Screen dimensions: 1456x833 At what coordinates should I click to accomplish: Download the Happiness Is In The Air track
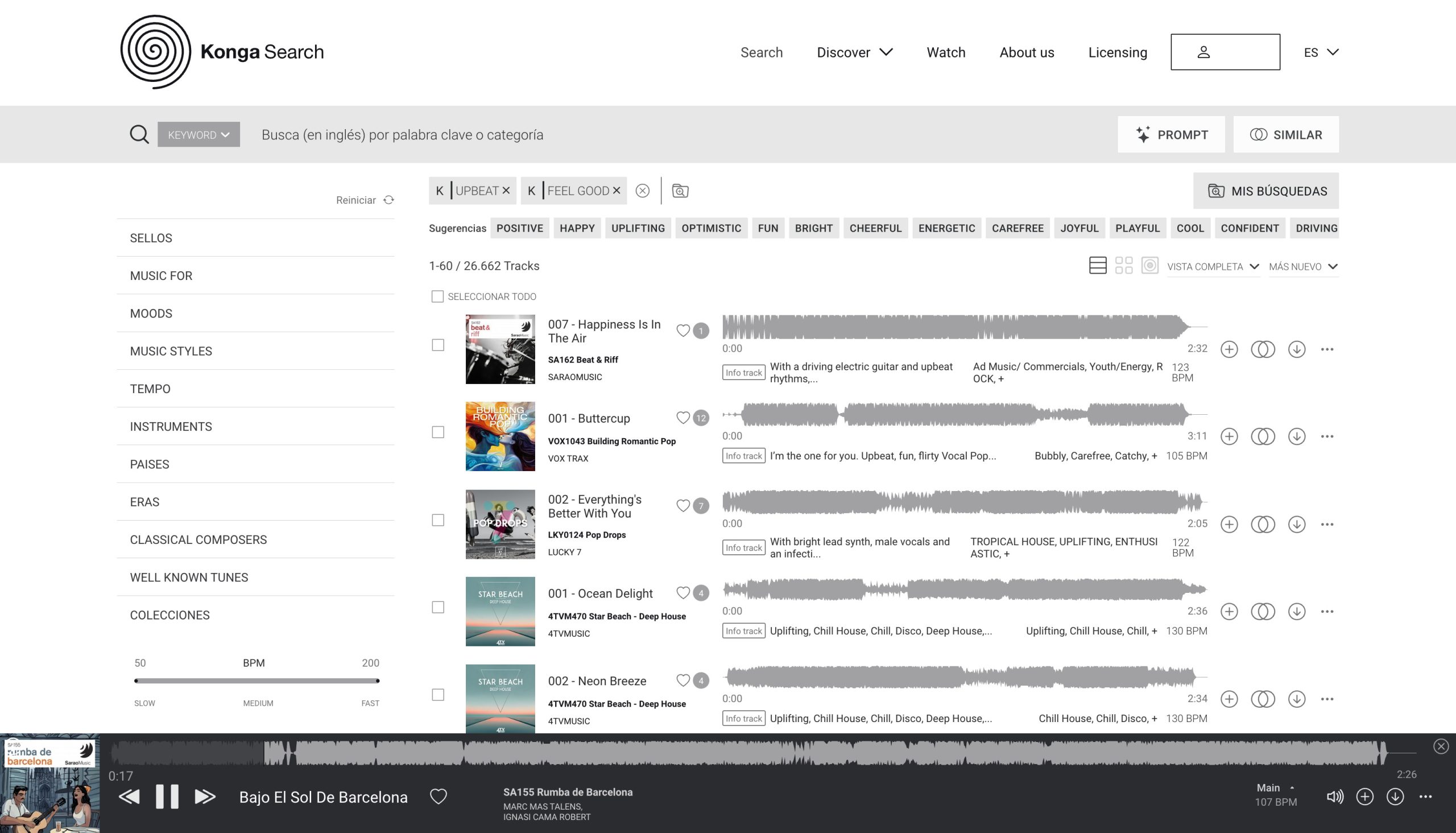click(x=1296, y=349)
